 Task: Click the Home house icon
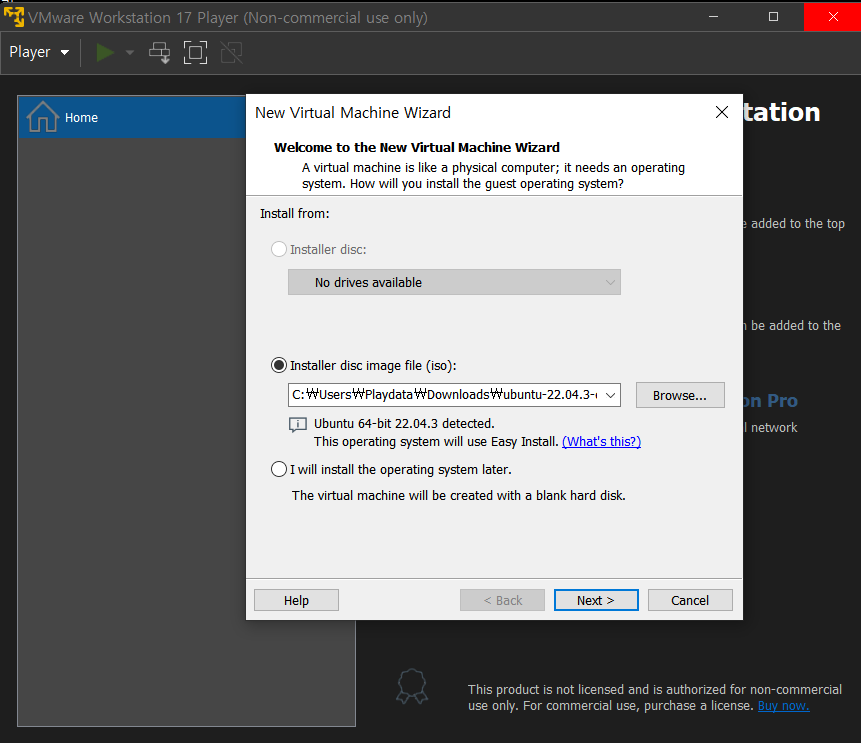tap(43, 116)
